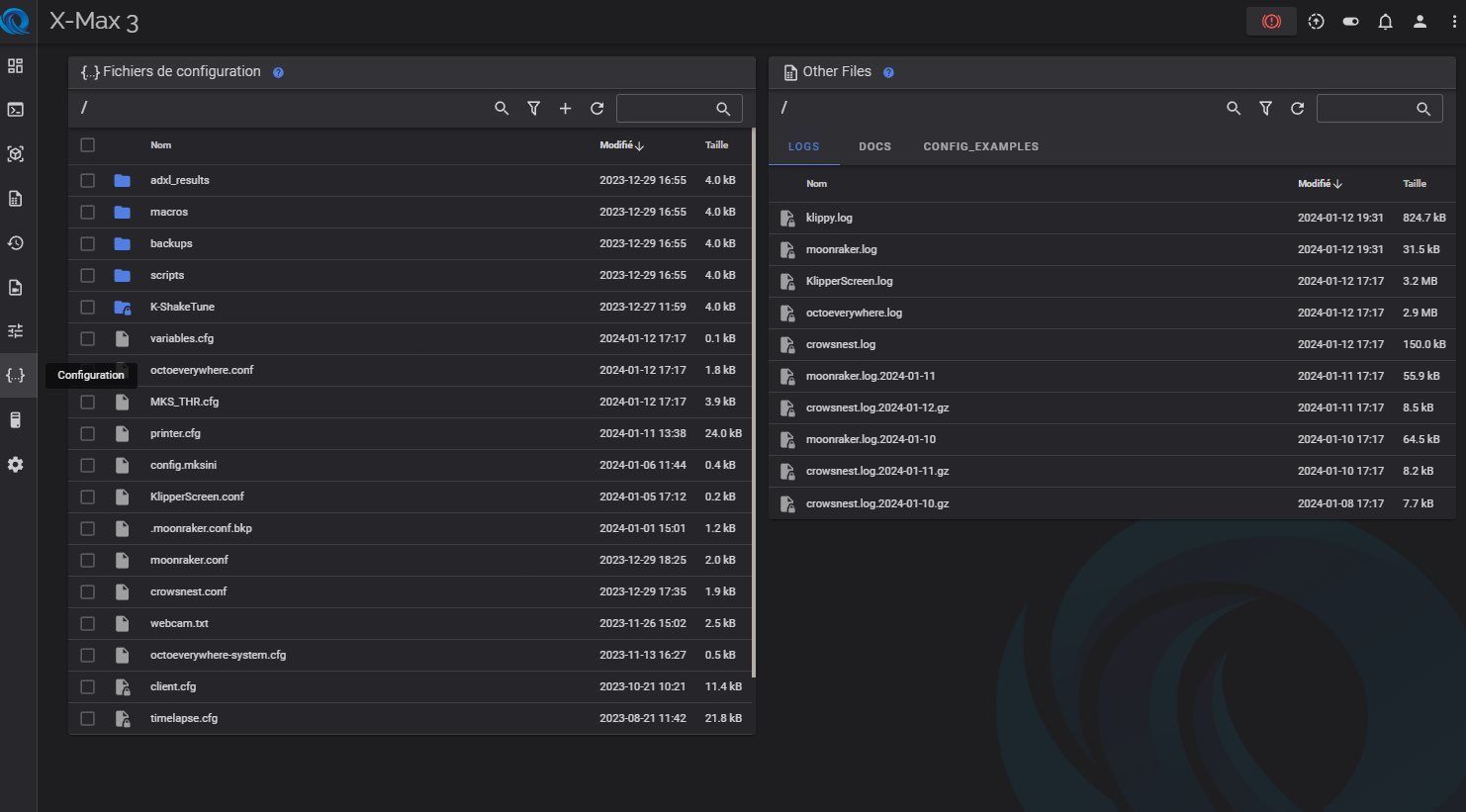Open crowsnest.log.2024-01-12.gz file
This screenshot has height=812, width=1466.
[x=876, y=407]
